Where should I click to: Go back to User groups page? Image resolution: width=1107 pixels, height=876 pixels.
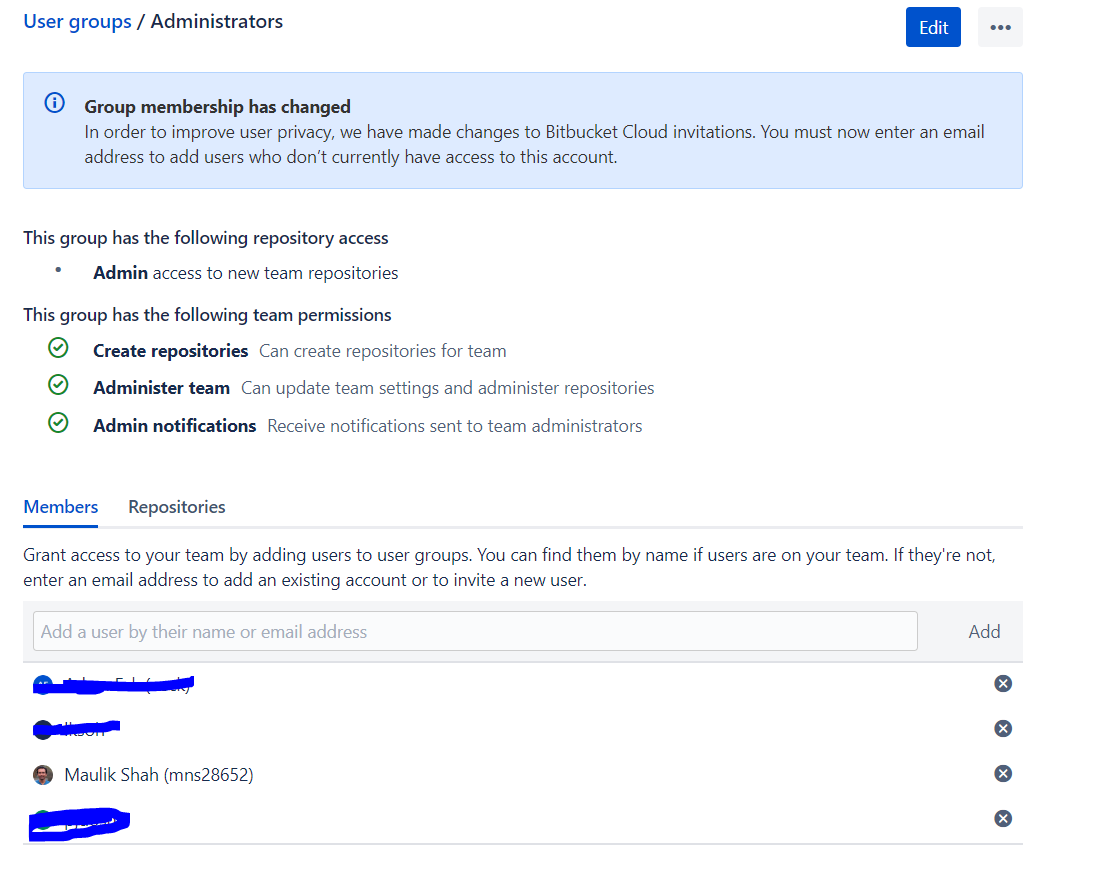(x=78, y=21)
